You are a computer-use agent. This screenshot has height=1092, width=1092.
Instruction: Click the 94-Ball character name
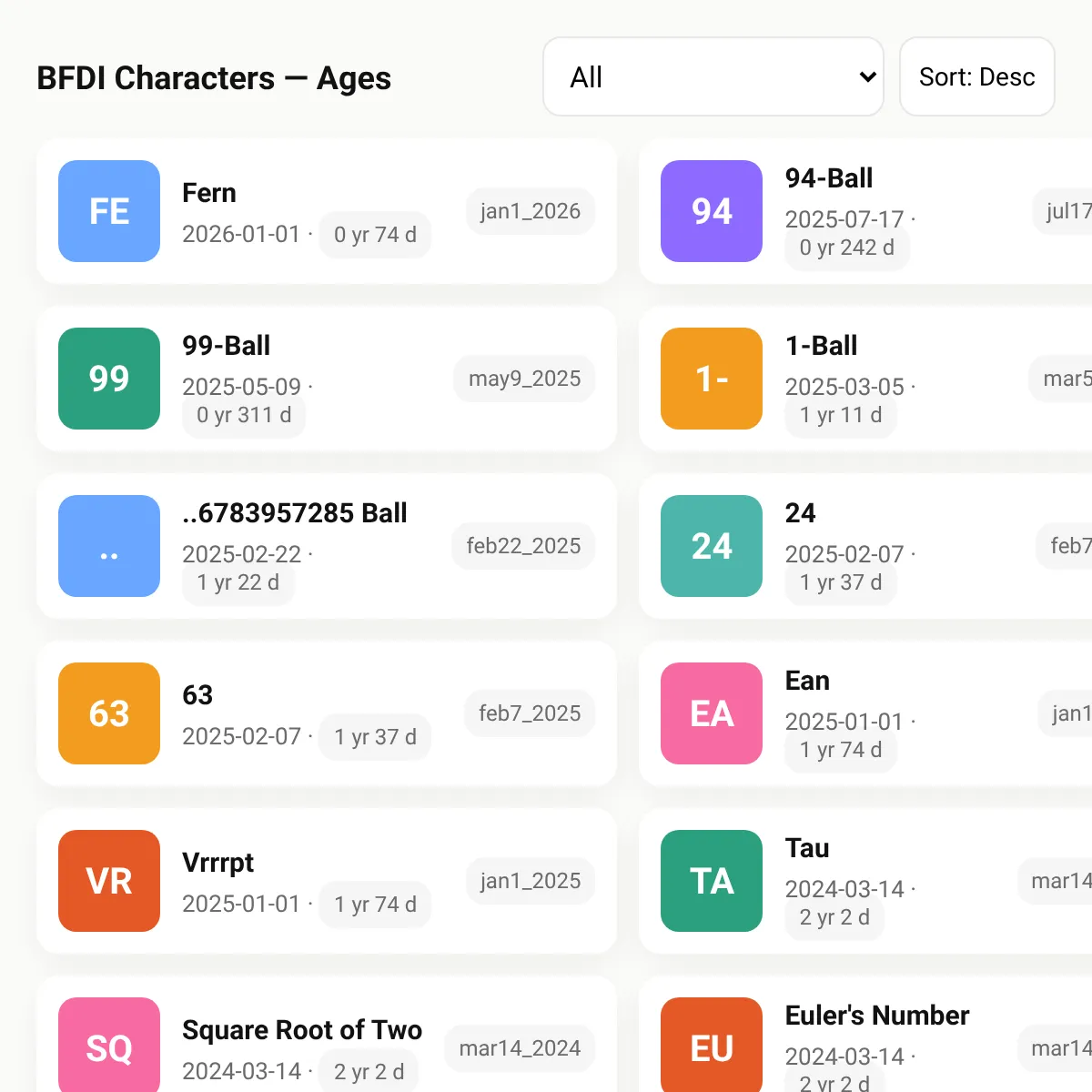point(829,178)
